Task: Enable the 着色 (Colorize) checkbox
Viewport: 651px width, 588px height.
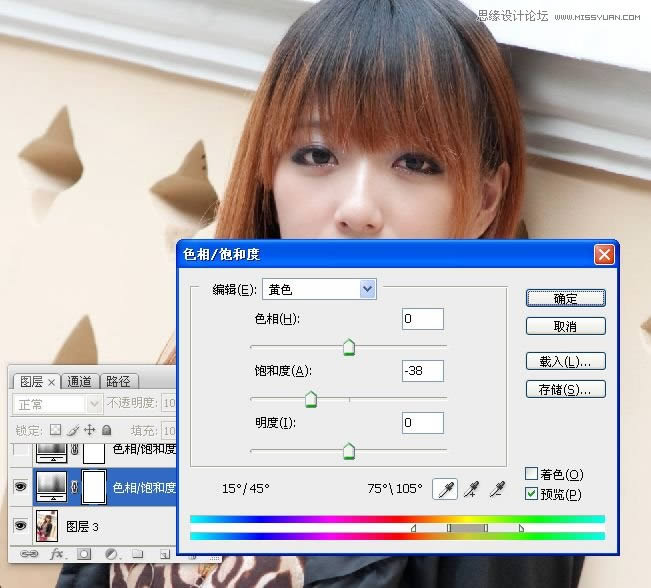Action: (x=532, y=474)
